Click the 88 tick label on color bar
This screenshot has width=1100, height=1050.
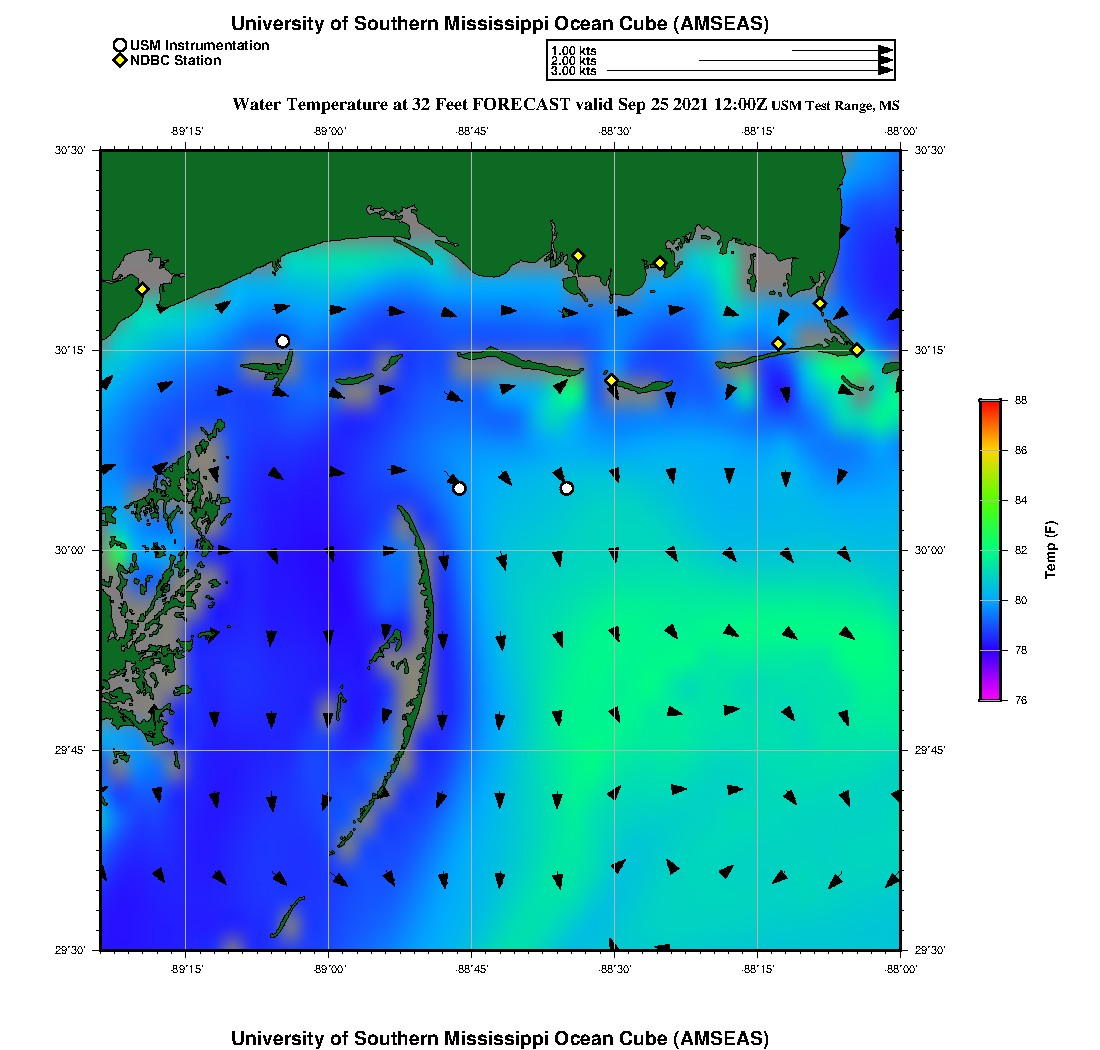(x=1021, y=400)
